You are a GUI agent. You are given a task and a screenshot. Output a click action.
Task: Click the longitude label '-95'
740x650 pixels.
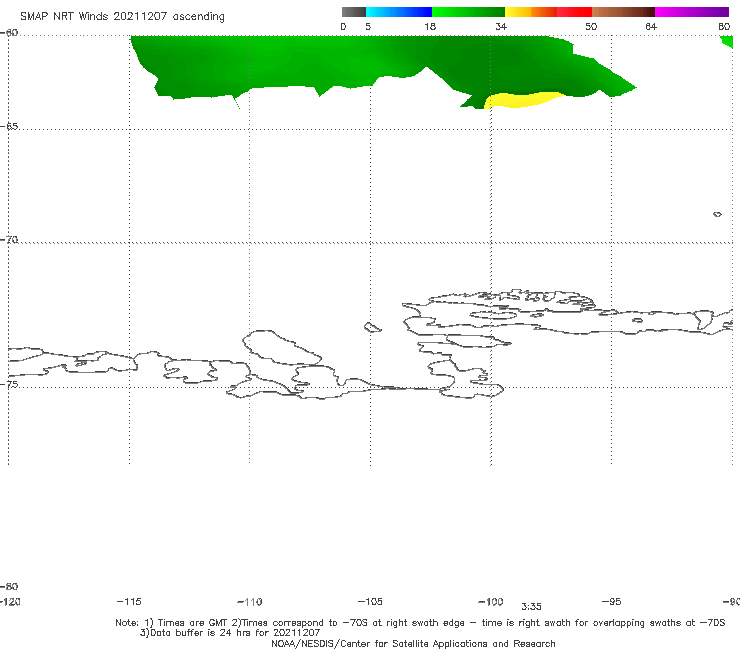[x=611, y=601]
